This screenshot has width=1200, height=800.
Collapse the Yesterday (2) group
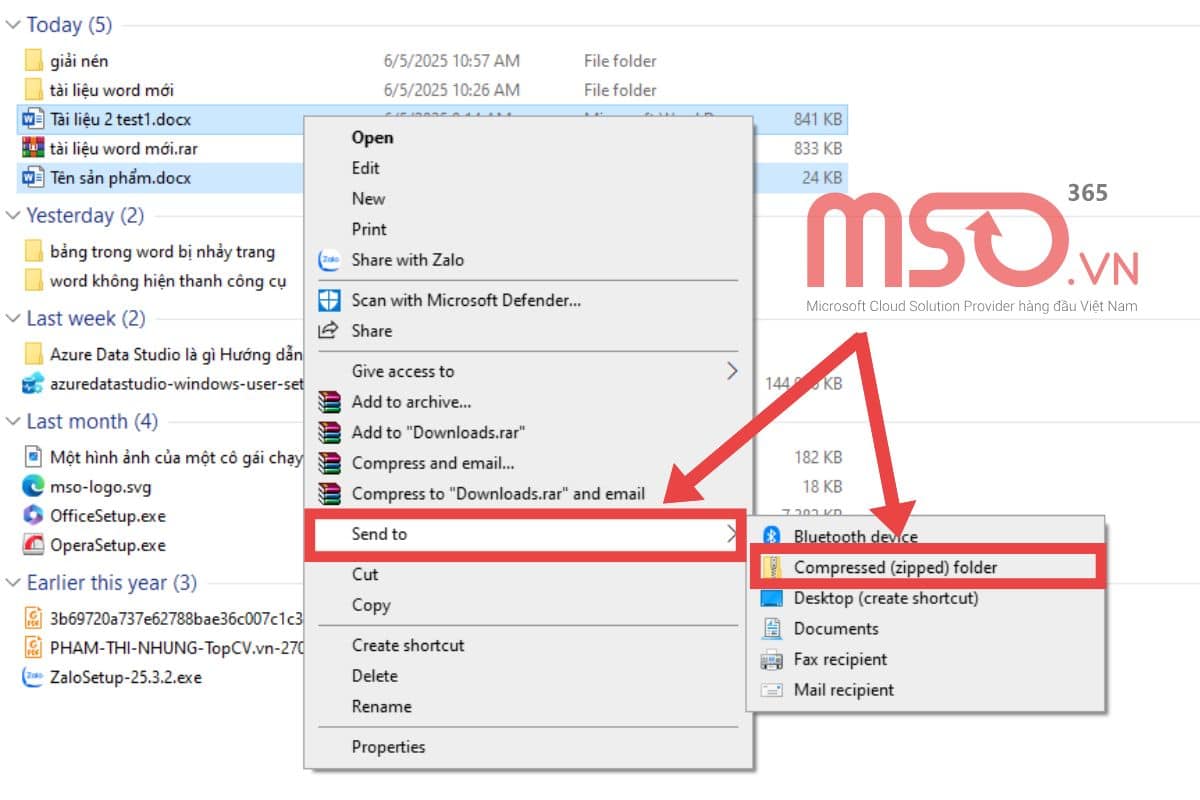pyautogui.click(x=13, y=216)
